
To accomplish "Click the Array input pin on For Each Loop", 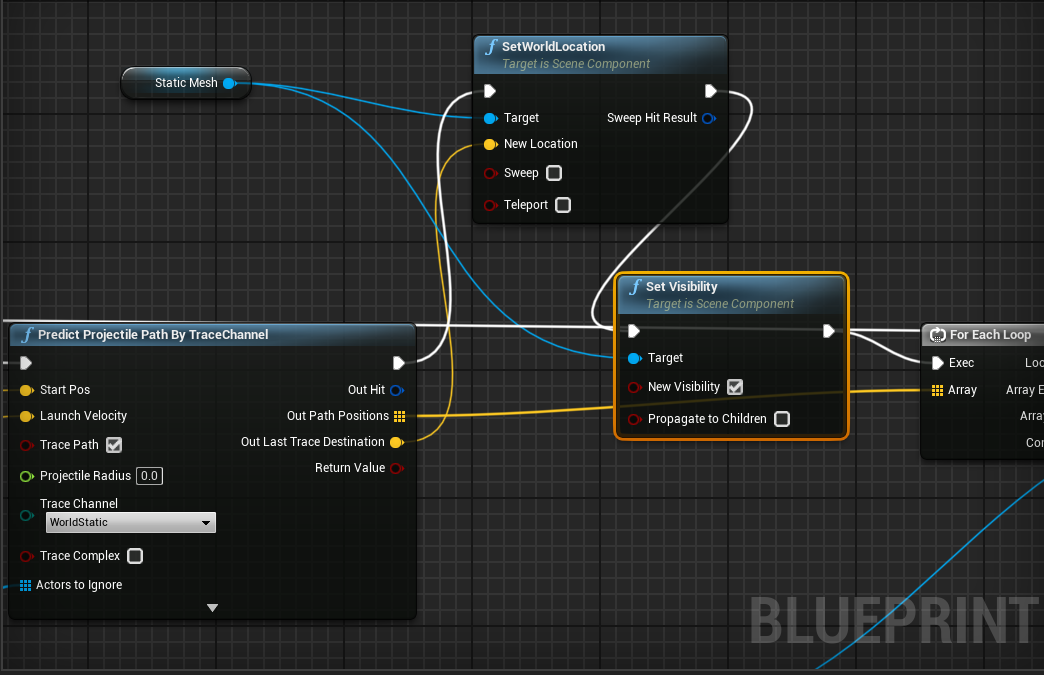I will (x=936, y=390).
